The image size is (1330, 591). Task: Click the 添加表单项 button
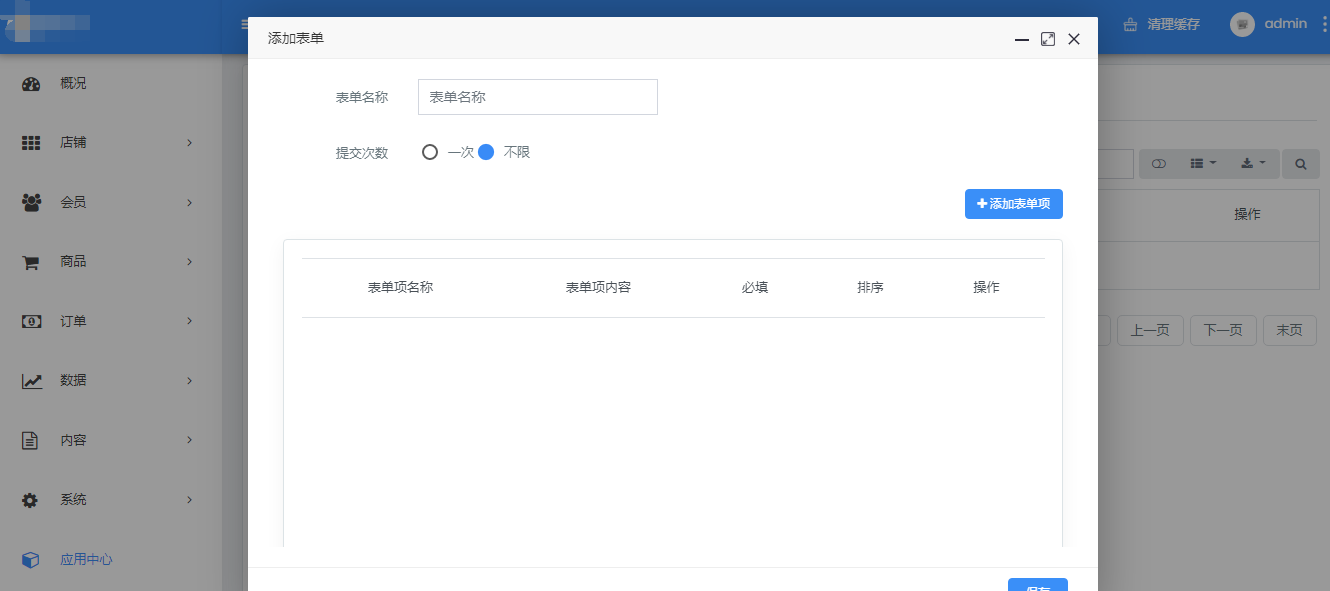coord(1013,204)
